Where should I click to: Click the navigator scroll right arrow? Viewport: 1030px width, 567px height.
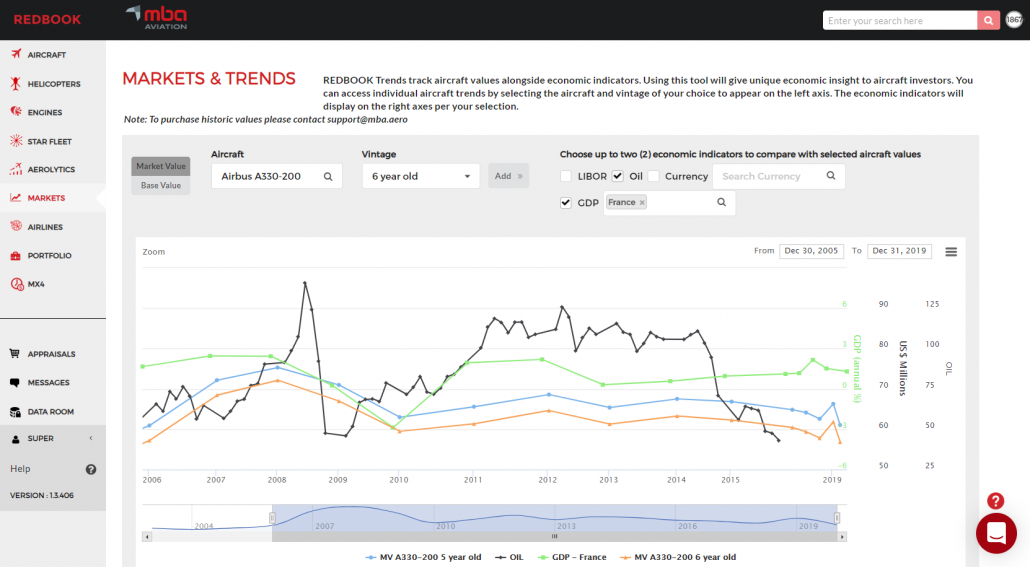click(842, 537)
